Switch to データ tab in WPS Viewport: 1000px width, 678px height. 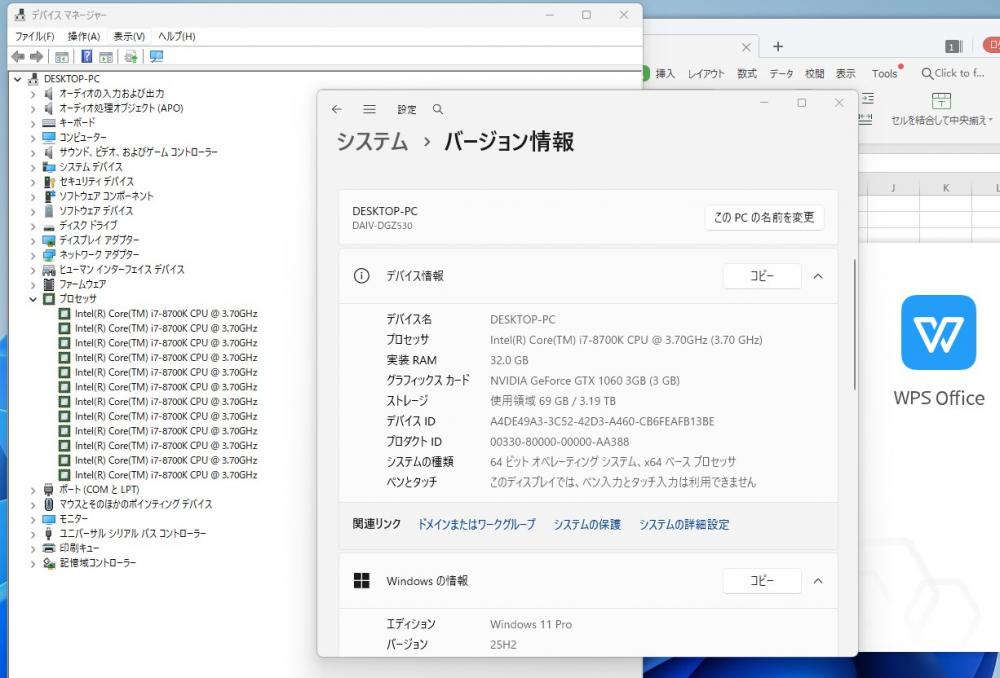click(781, 73)
